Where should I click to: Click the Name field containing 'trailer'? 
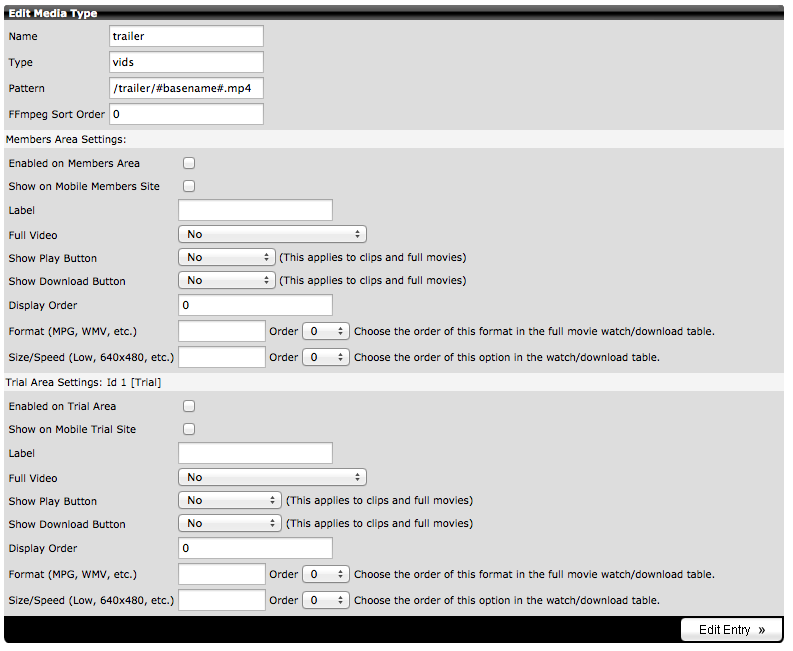(186, 36)
